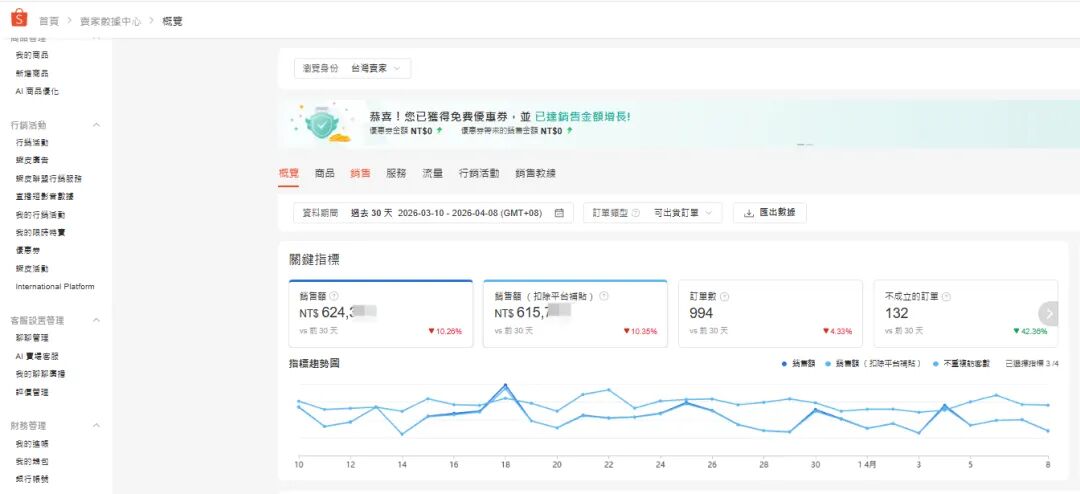Show next key metric cards with the arrow
The height and width of the screenshot is (494, 1080).
(x=1048, y=313)
